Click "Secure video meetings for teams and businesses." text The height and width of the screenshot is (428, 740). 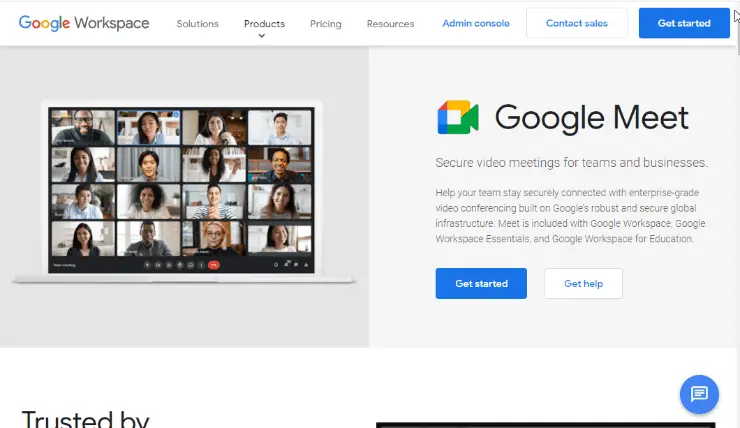(572, 162)
